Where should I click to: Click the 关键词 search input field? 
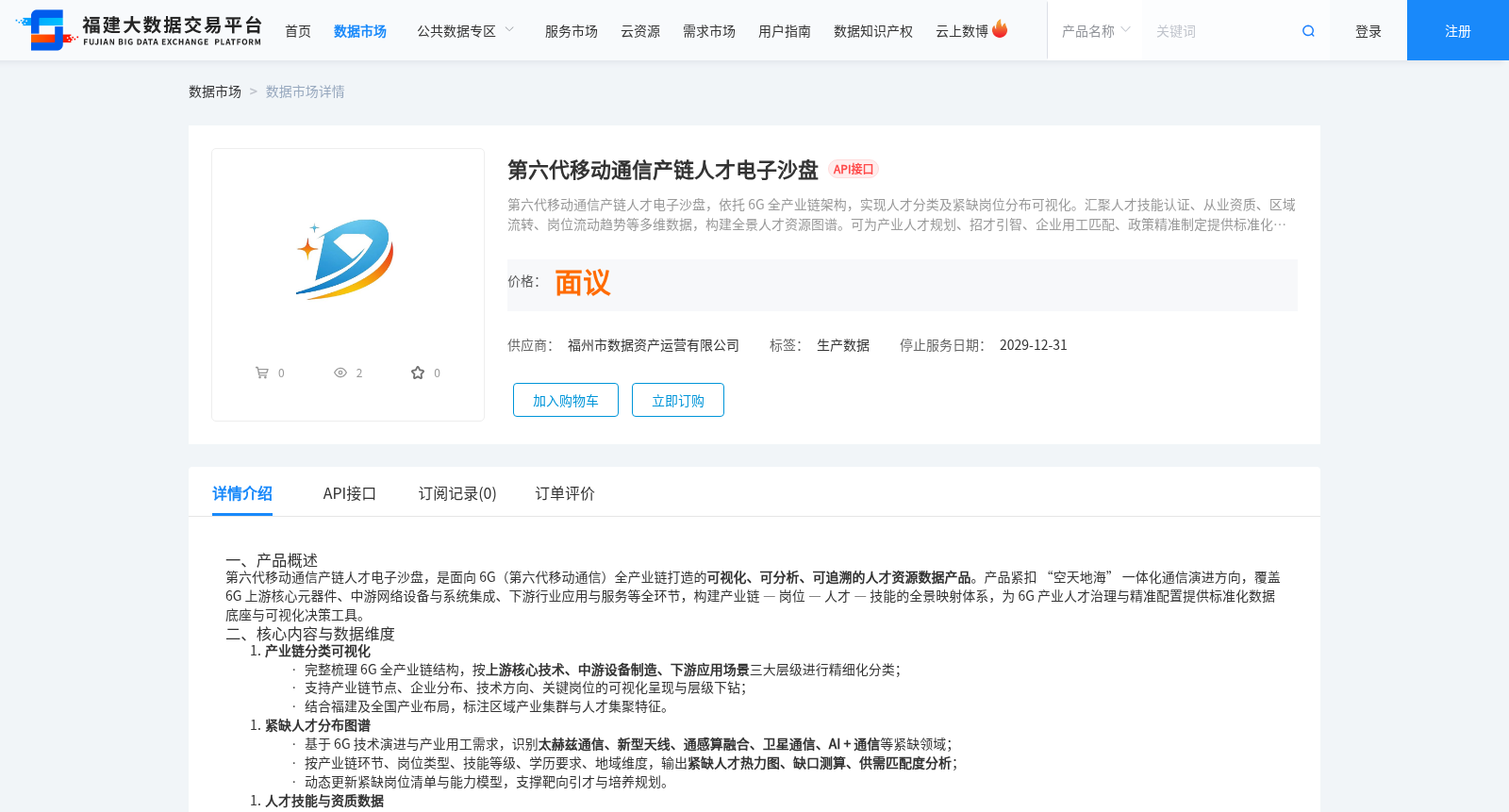tap(1222, 31)
